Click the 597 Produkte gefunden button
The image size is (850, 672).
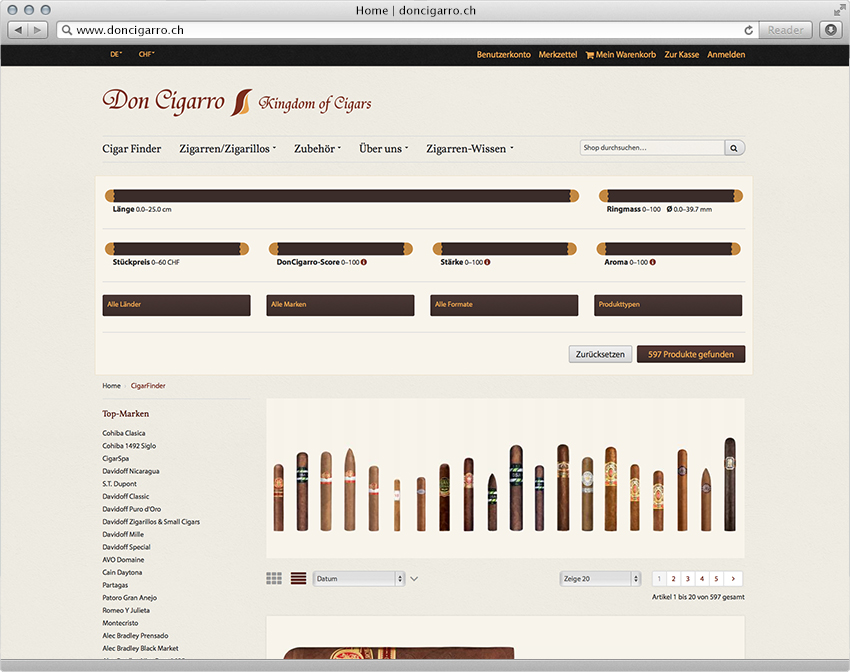(x=691, y=354)
